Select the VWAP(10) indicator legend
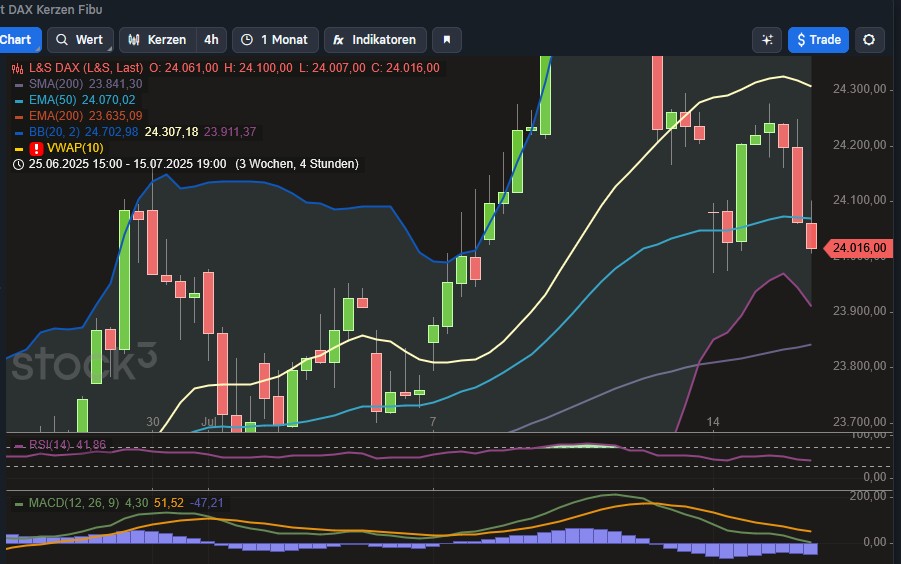The width and height of the screenshot is (901, 564). [x=75, y=148]
